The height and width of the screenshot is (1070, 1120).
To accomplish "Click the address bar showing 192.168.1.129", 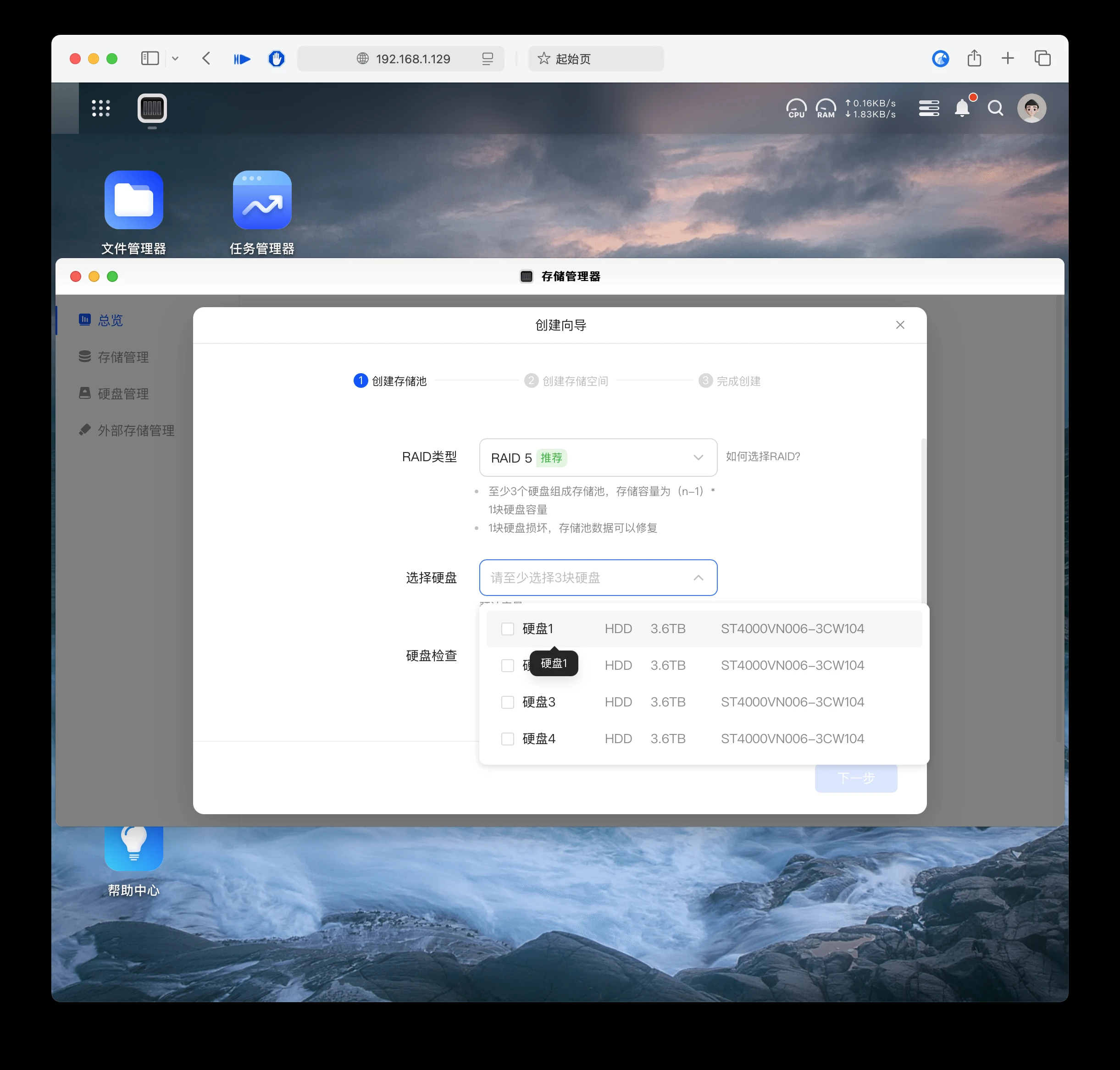I will tap(401, 59).
